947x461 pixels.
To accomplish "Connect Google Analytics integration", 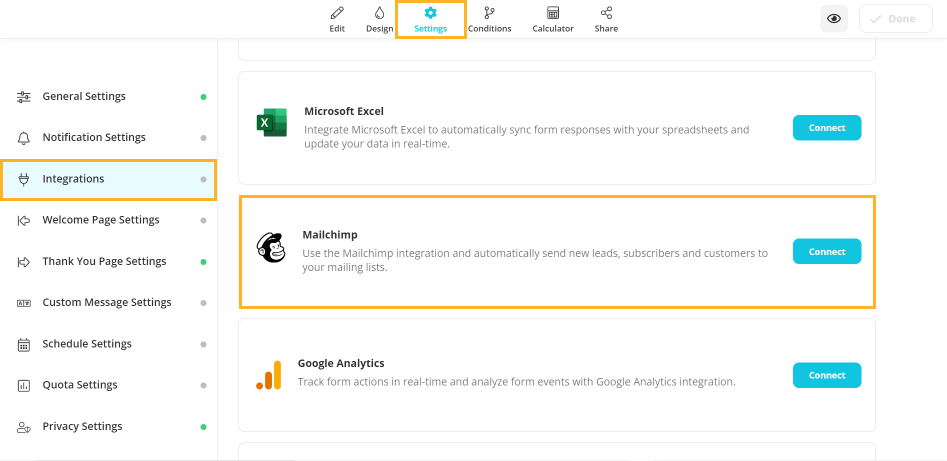I will point(826,375).
